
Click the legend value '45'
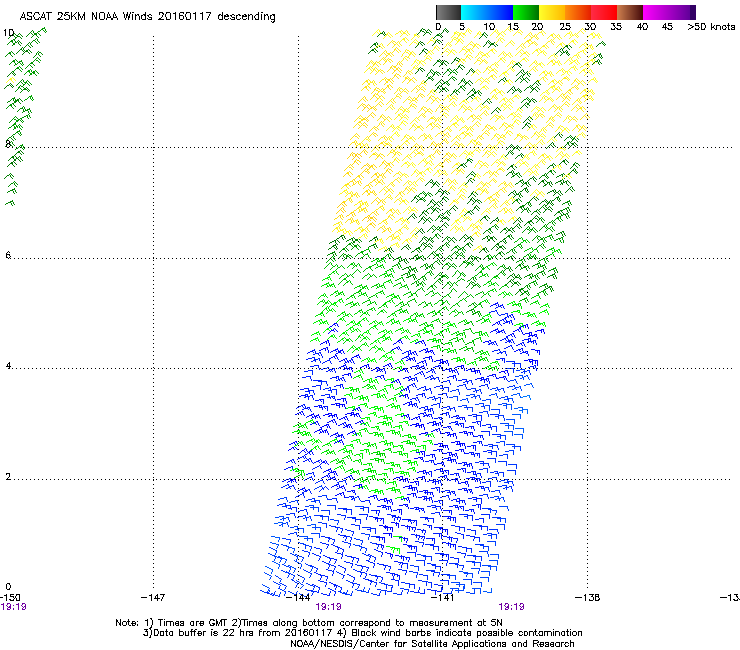coord(667,27)
